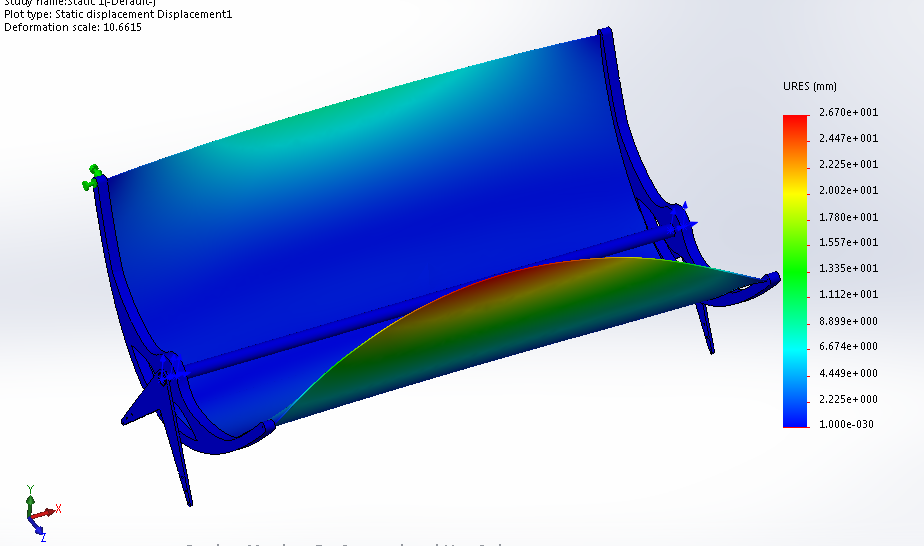Click the legend value 1.112e+001
This screenshot has height=546, width=924.
coord(848,294)
